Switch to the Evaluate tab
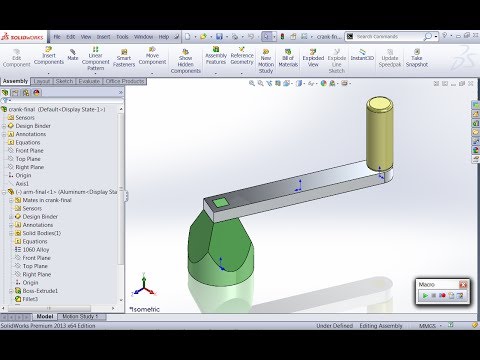The width and height of the screenshot is (480, 360). pos(89,81)
